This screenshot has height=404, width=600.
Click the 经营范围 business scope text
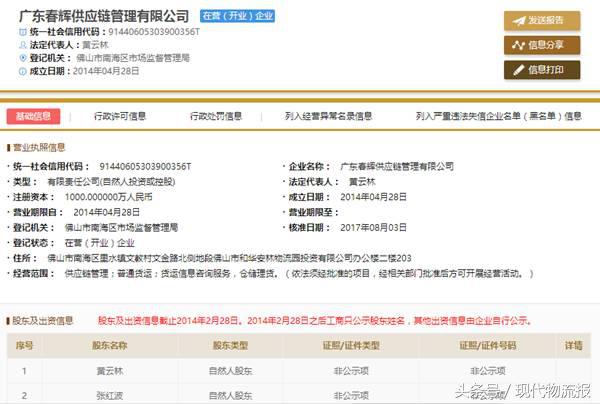click(x=299, y=274)
